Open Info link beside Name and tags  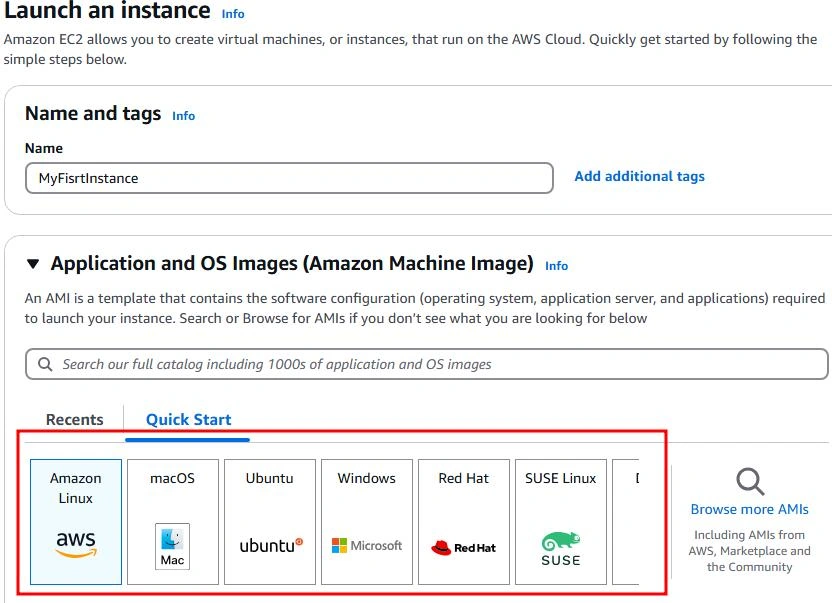click(x=184, y=116)
